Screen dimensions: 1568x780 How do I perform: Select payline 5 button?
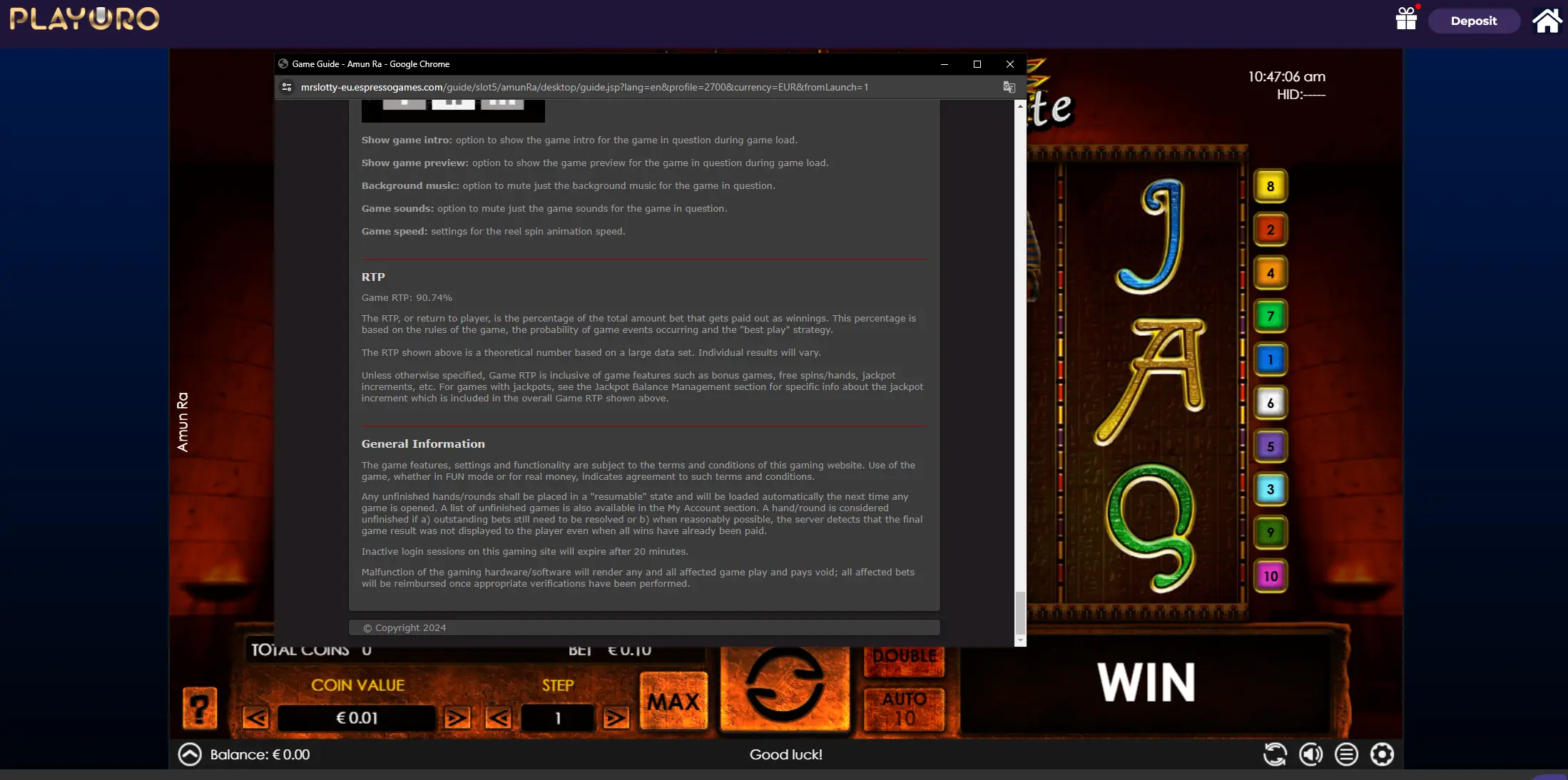click(x=1271, y=447)
